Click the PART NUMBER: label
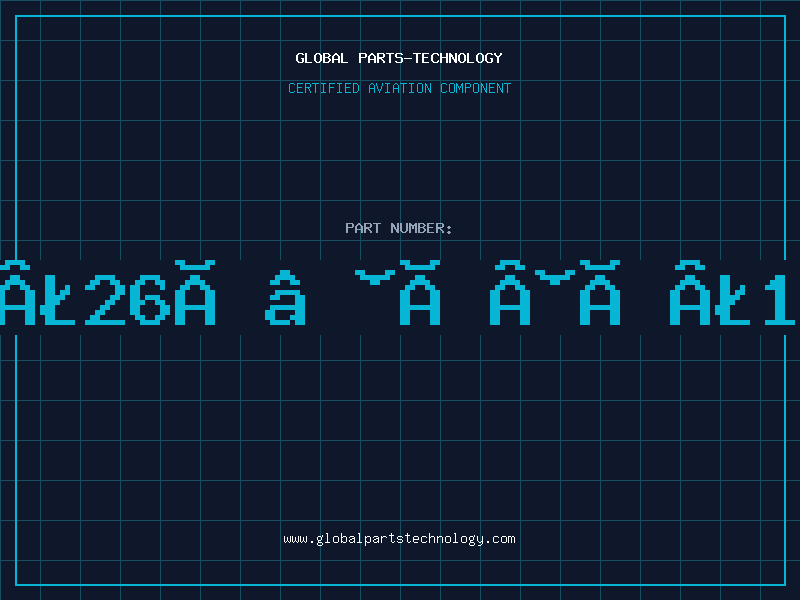The width and height of the screenshot is (800, 600). (x=399, y=228)
